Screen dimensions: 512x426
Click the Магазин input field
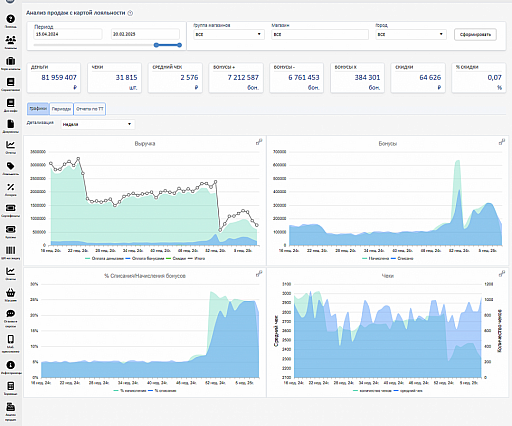320,34
